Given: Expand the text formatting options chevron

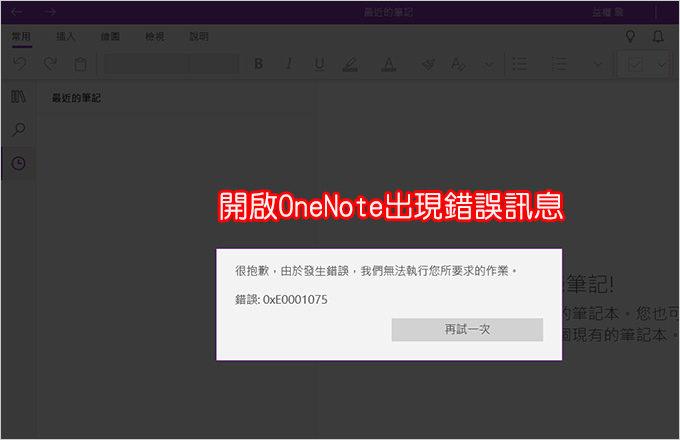Looking at the screenshot, I should point(489,65).
